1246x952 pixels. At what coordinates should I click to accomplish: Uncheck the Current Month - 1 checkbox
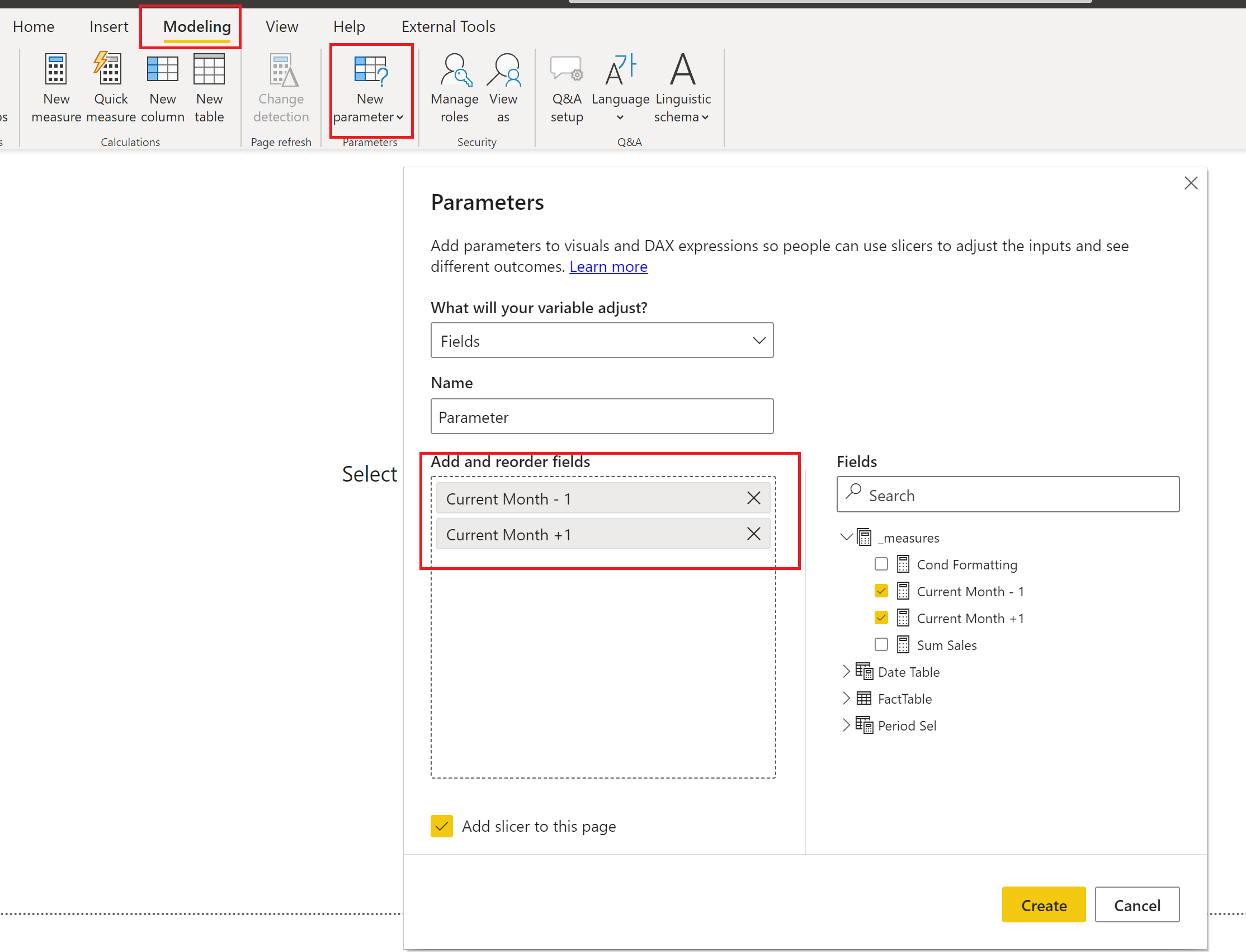pyautogui.click(x=880, y=591)
